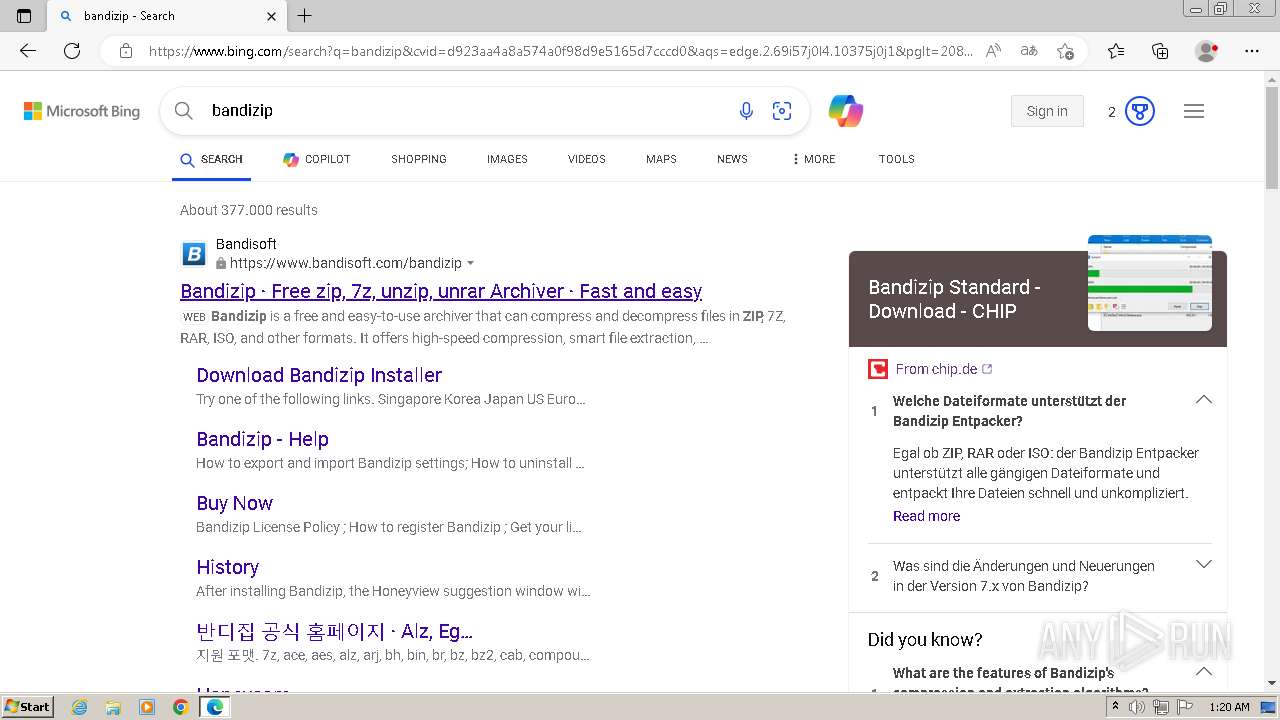This screenshot has width=1280, height=720.
Task: Open Bing hamburger menu
Action: (1194, 111)
